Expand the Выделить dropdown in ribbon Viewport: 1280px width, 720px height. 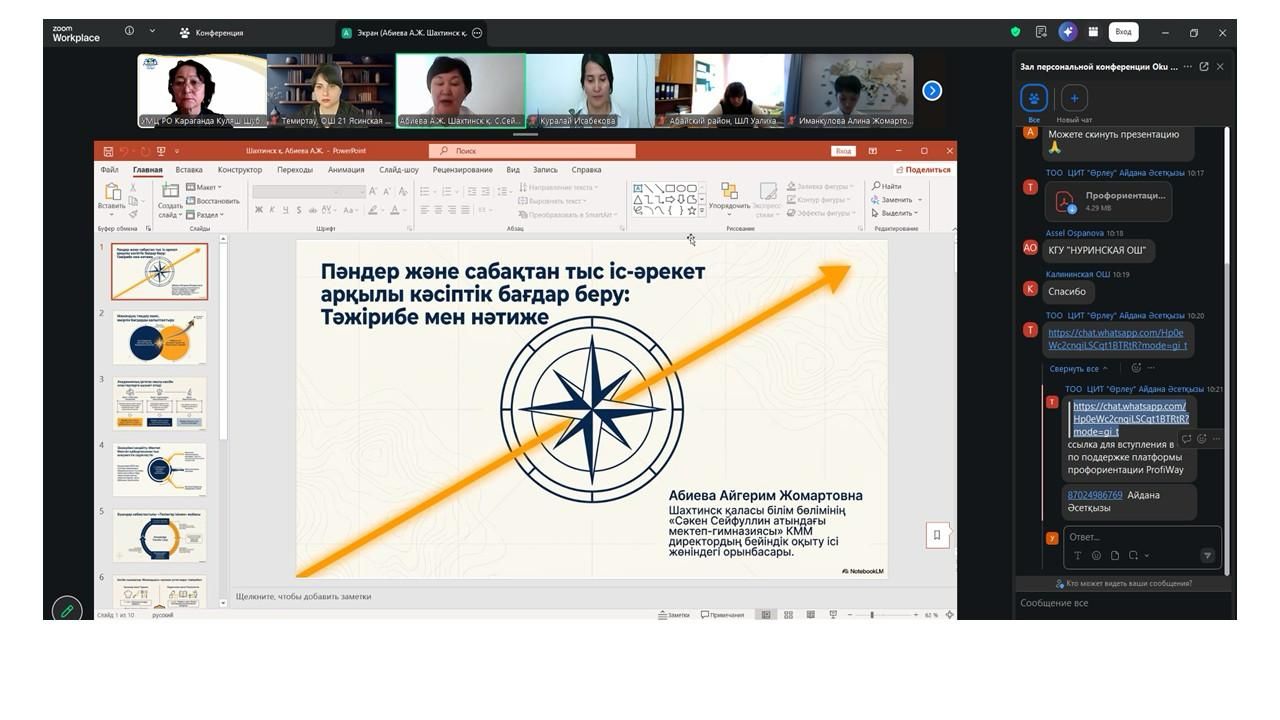[x=897, y=213]
